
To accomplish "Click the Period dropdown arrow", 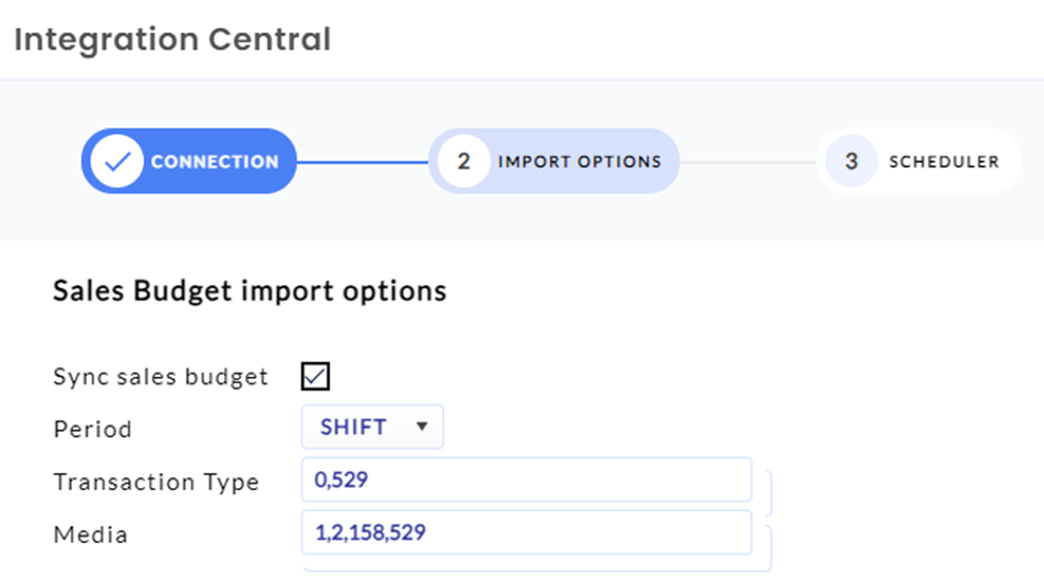I will [421, 427].
